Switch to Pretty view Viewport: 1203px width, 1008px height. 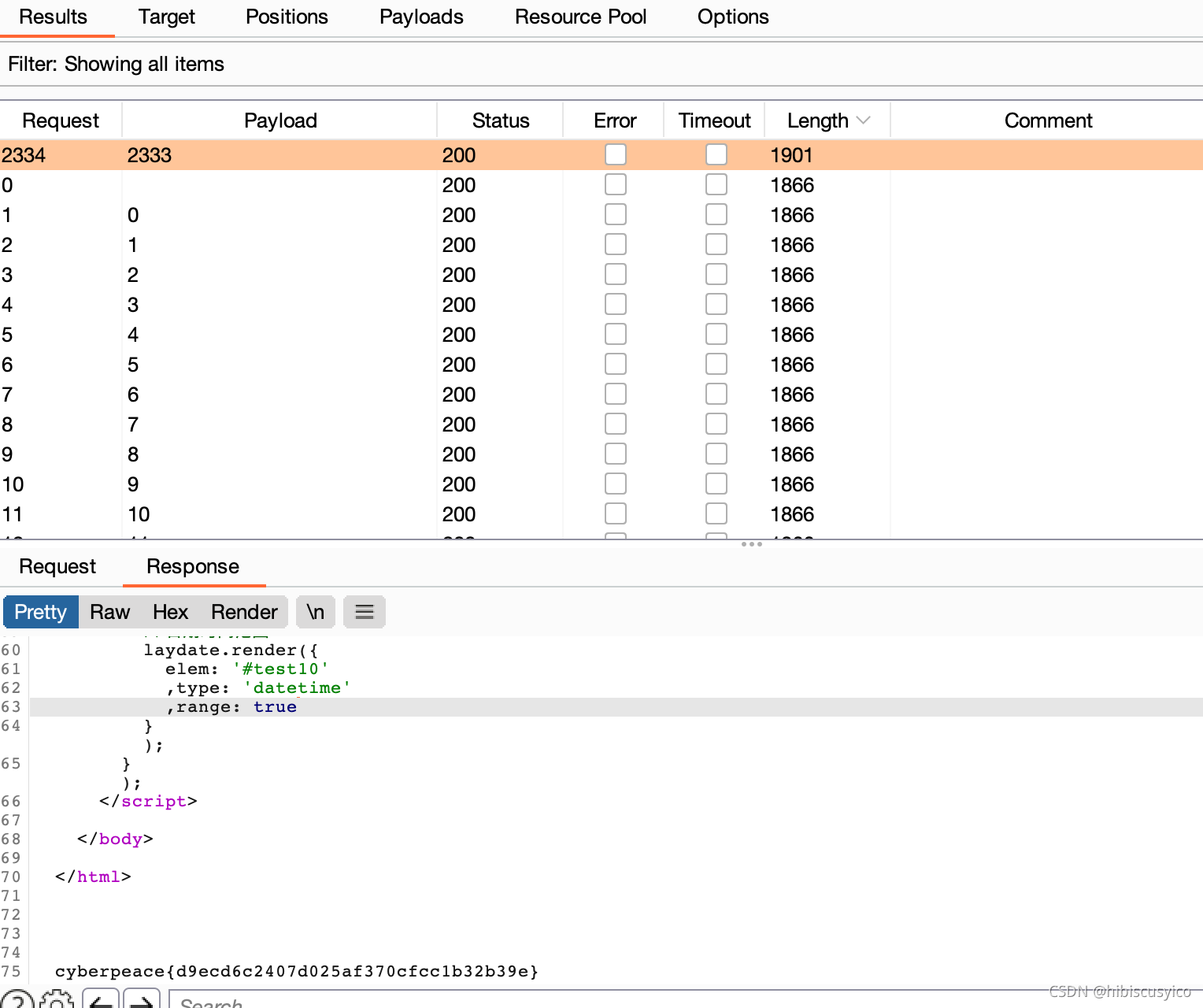41,612
